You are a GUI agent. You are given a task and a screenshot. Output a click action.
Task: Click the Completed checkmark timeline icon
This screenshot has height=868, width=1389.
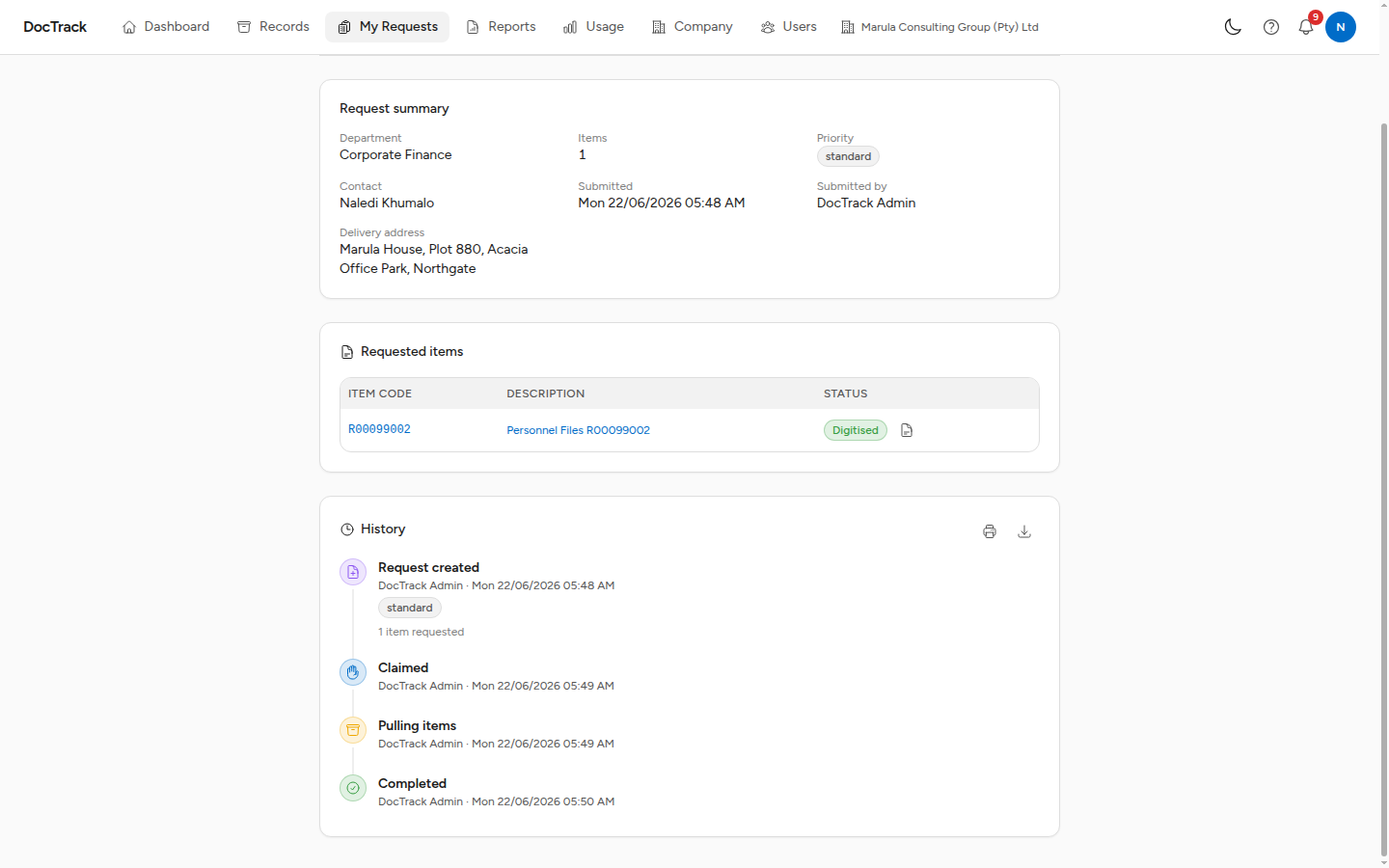coord(353,788)
